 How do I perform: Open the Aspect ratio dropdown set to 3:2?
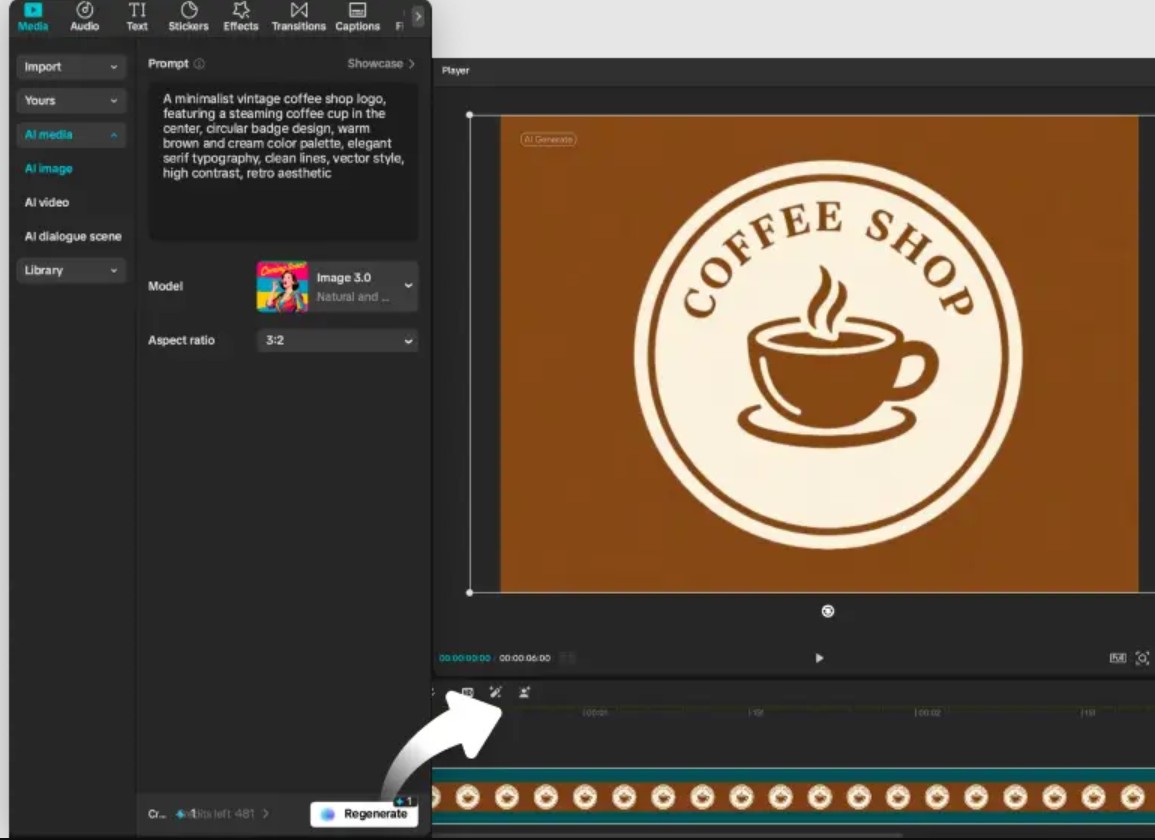337,341
